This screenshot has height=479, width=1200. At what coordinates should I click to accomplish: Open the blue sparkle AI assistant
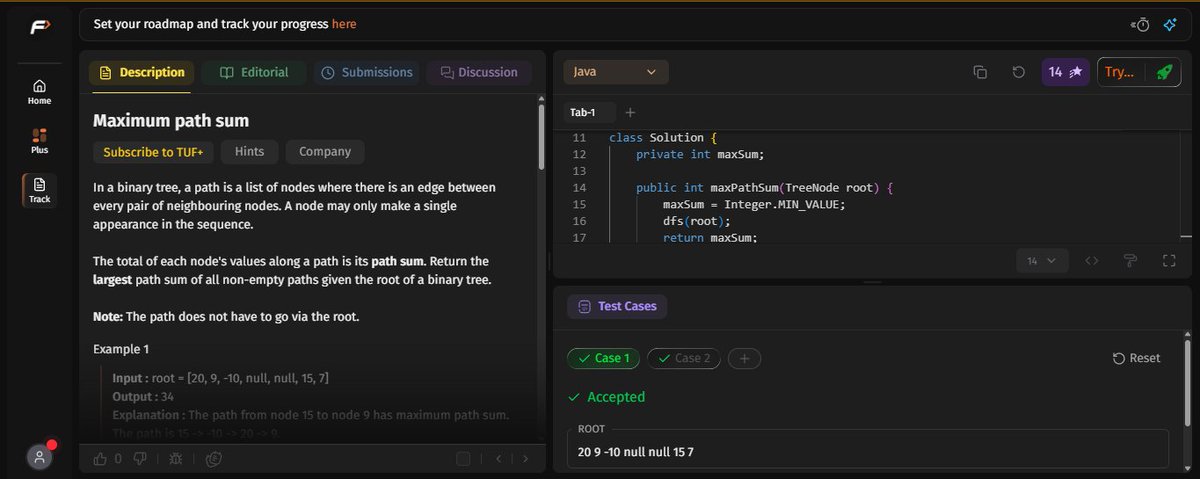tap(1169, 24)
